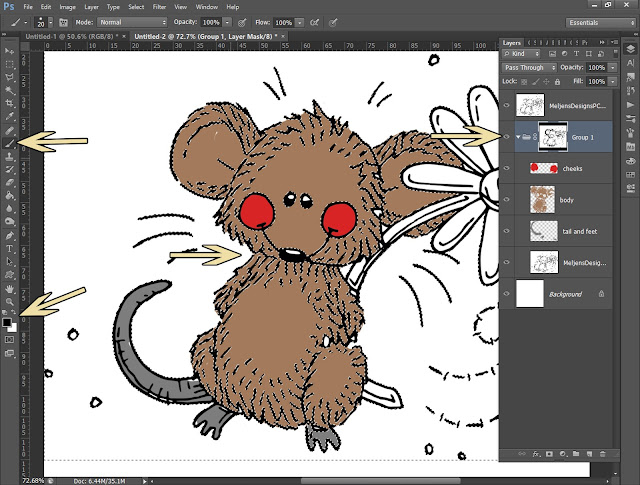Choose the Type tool

[x=9, y=248]
